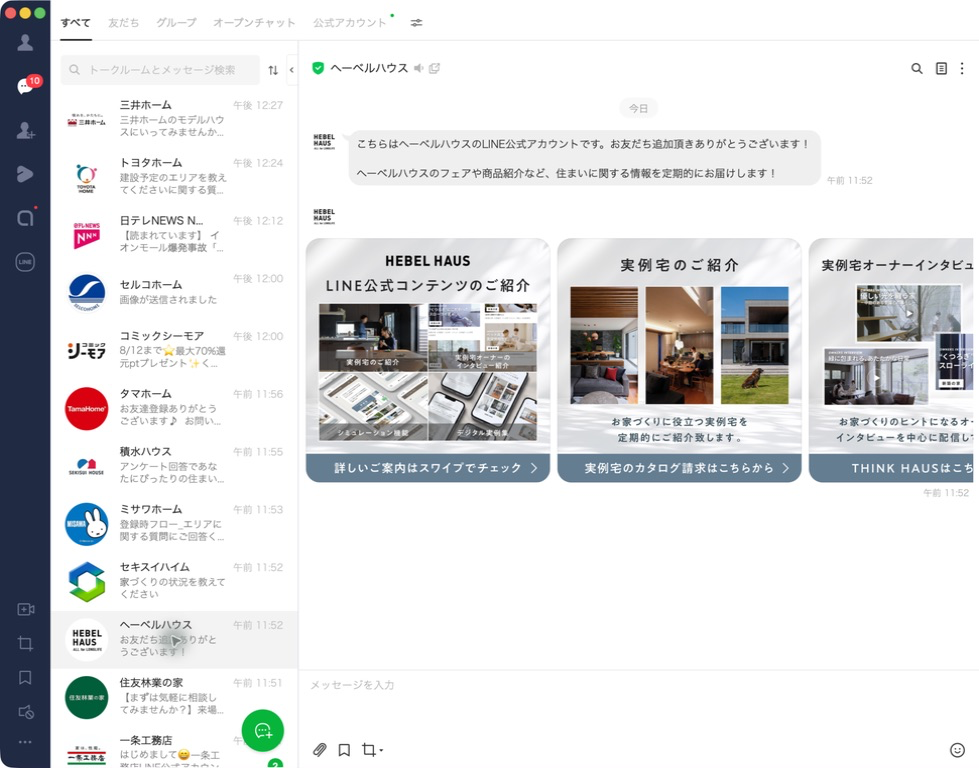The image size is (979, 768).
Task: Open the LINE services round icon
Action: pos(25,262)
